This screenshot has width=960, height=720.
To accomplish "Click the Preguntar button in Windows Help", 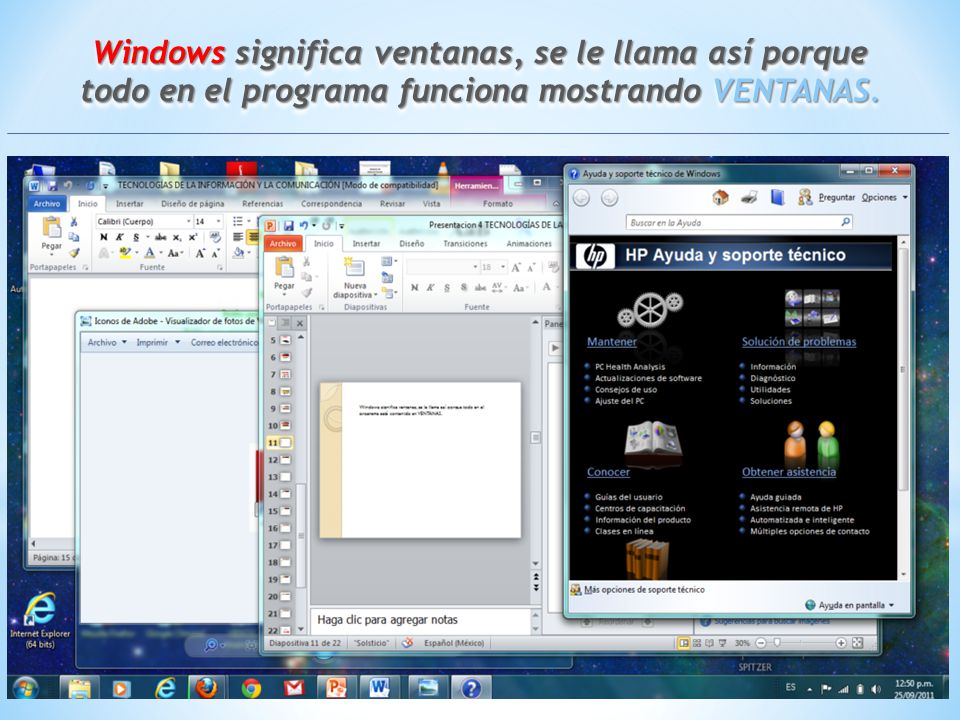I will [827, 197].
